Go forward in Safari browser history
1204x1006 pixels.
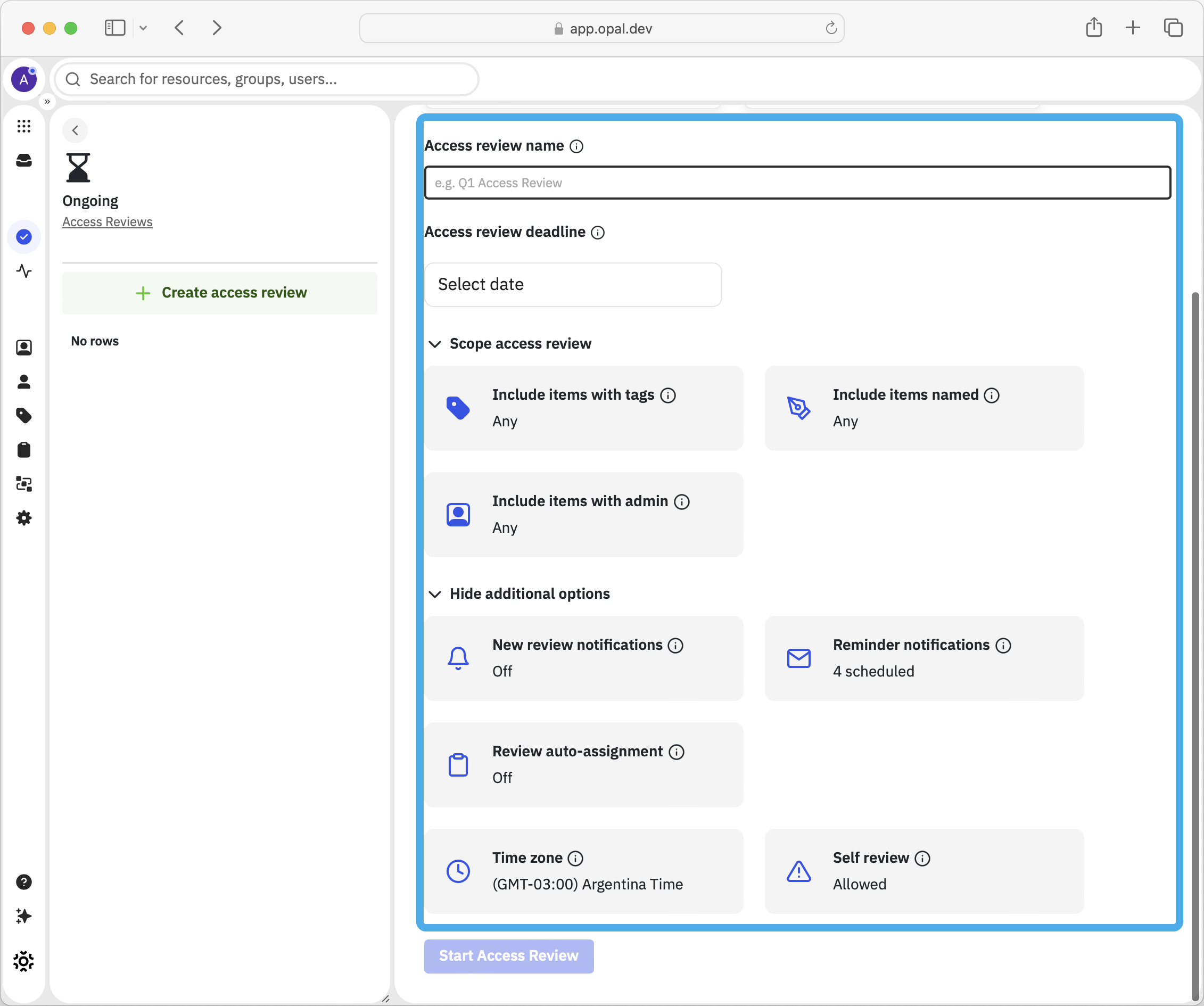pos(217,28)
